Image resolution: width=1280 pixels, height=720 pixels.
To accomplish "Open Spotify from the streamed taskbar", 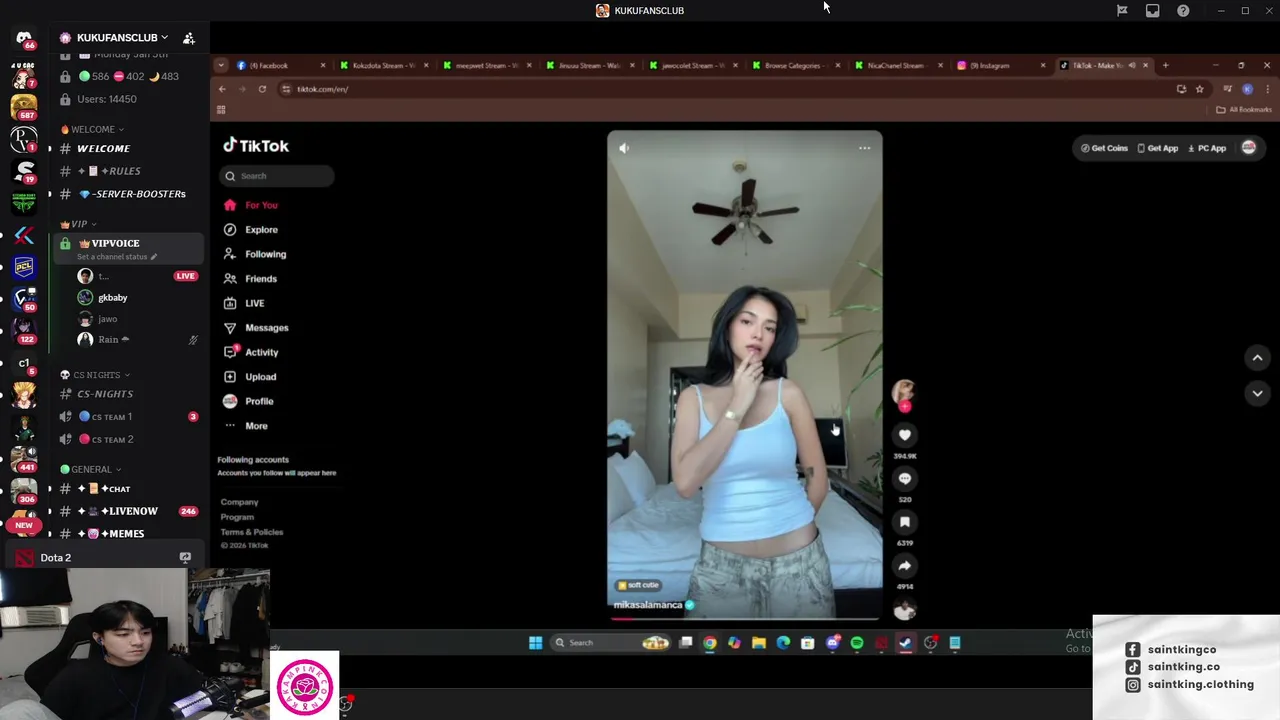I will click(x=857, y=643).
